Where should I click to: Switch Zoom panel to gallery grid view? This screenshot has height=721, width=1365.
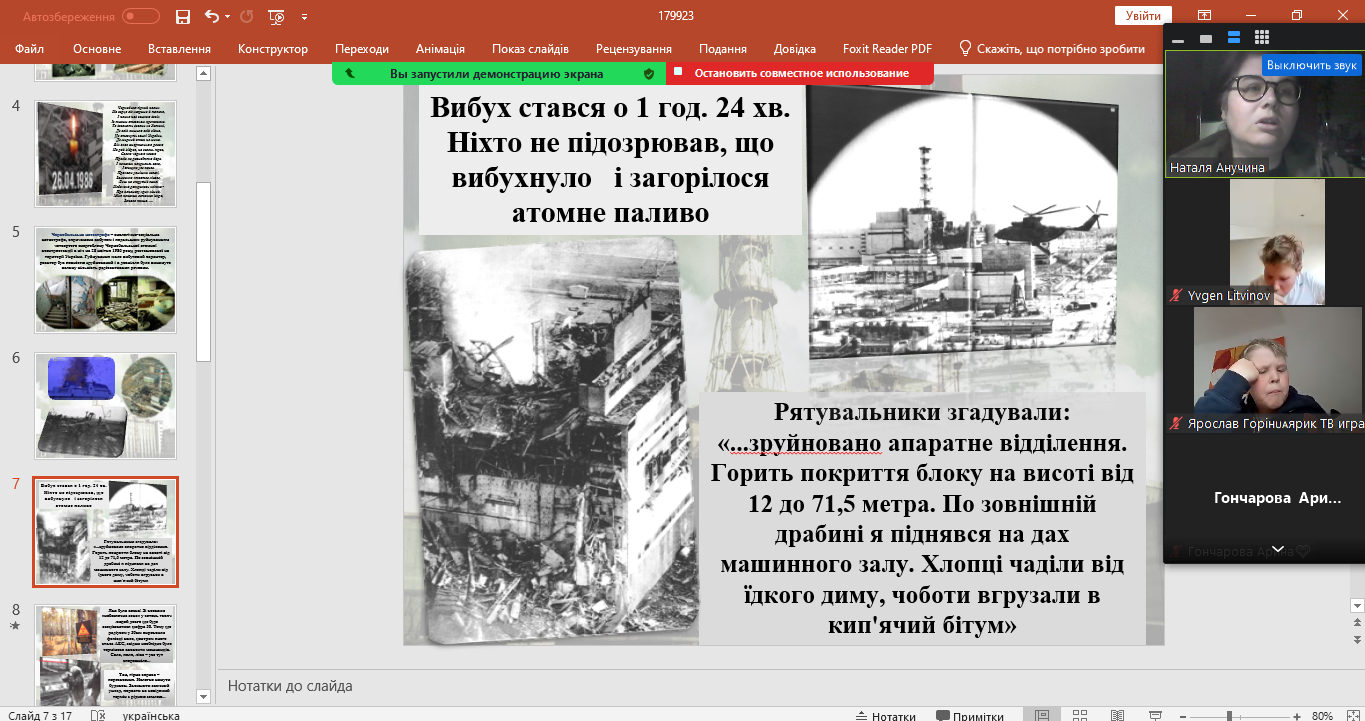tap(1262, 38)
